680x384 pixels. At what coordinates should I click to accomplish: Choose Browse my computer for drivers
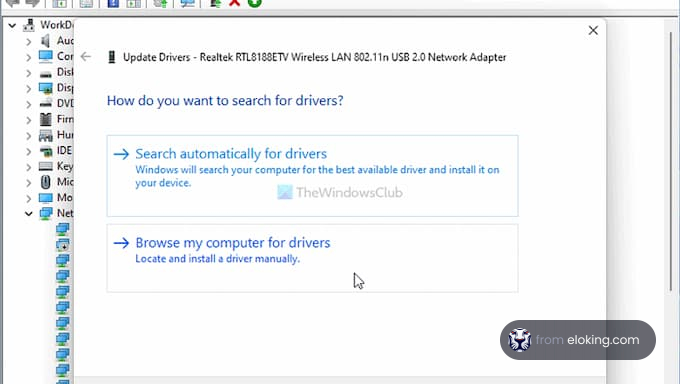point(312,258)
